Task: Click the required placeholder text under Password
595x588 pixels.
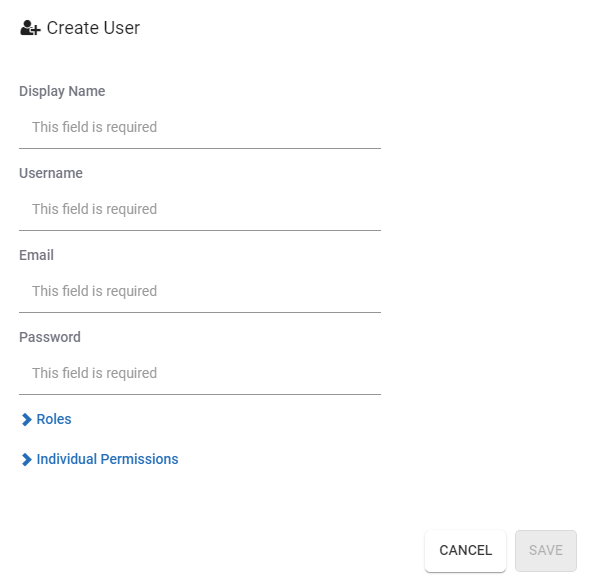Action: 94,373
